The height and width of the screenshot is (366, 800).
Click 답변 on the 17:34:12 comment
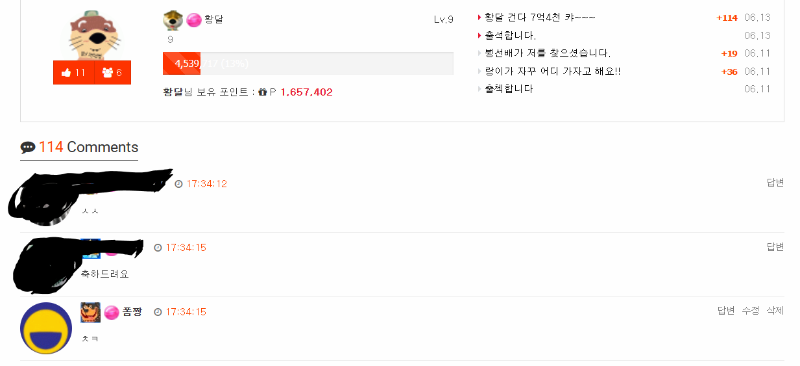[x=775, y=183]
